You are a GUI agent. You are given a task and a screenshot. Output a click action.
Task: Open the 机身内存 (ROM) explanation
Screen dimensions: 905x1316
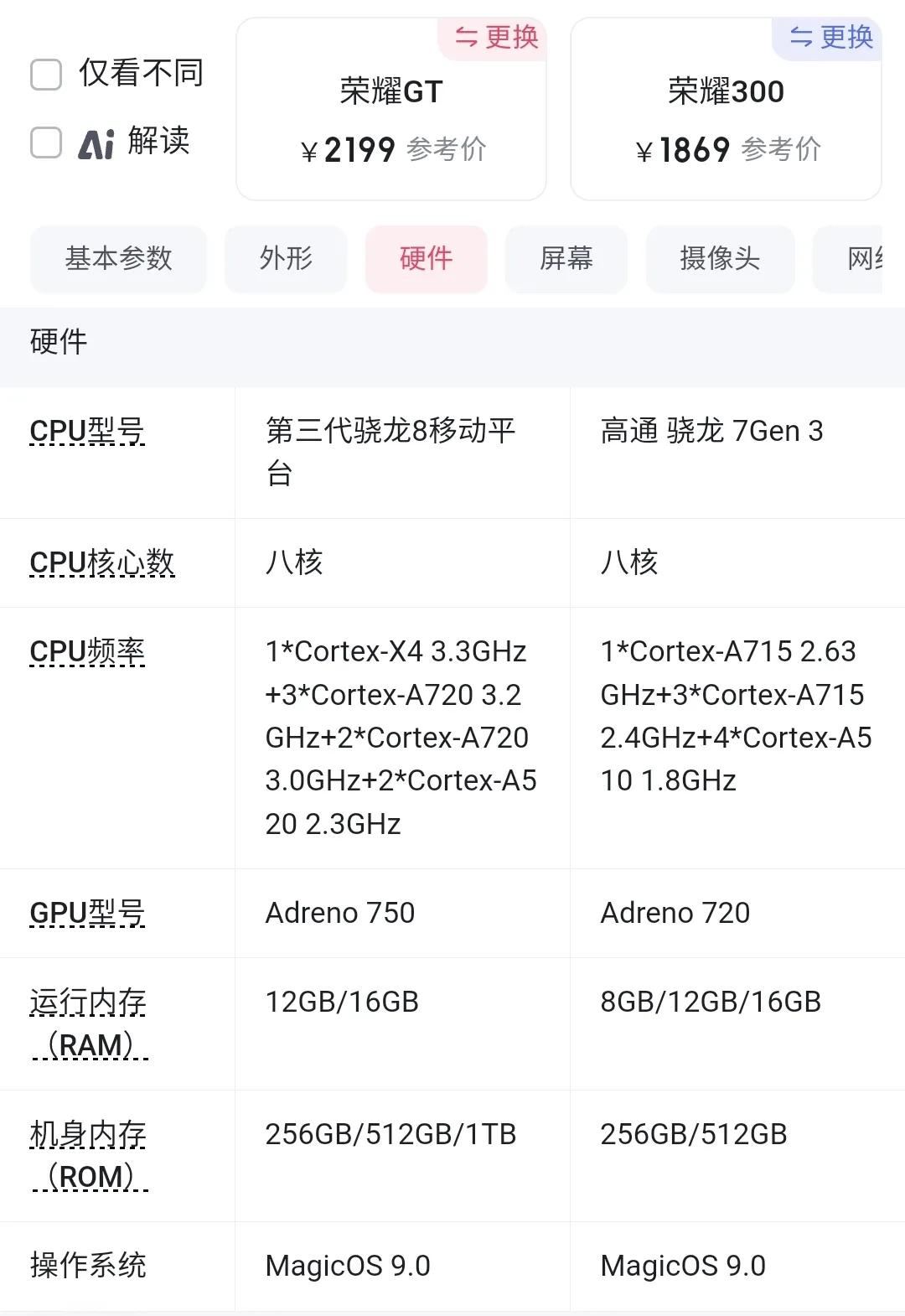coord(88,1156)
